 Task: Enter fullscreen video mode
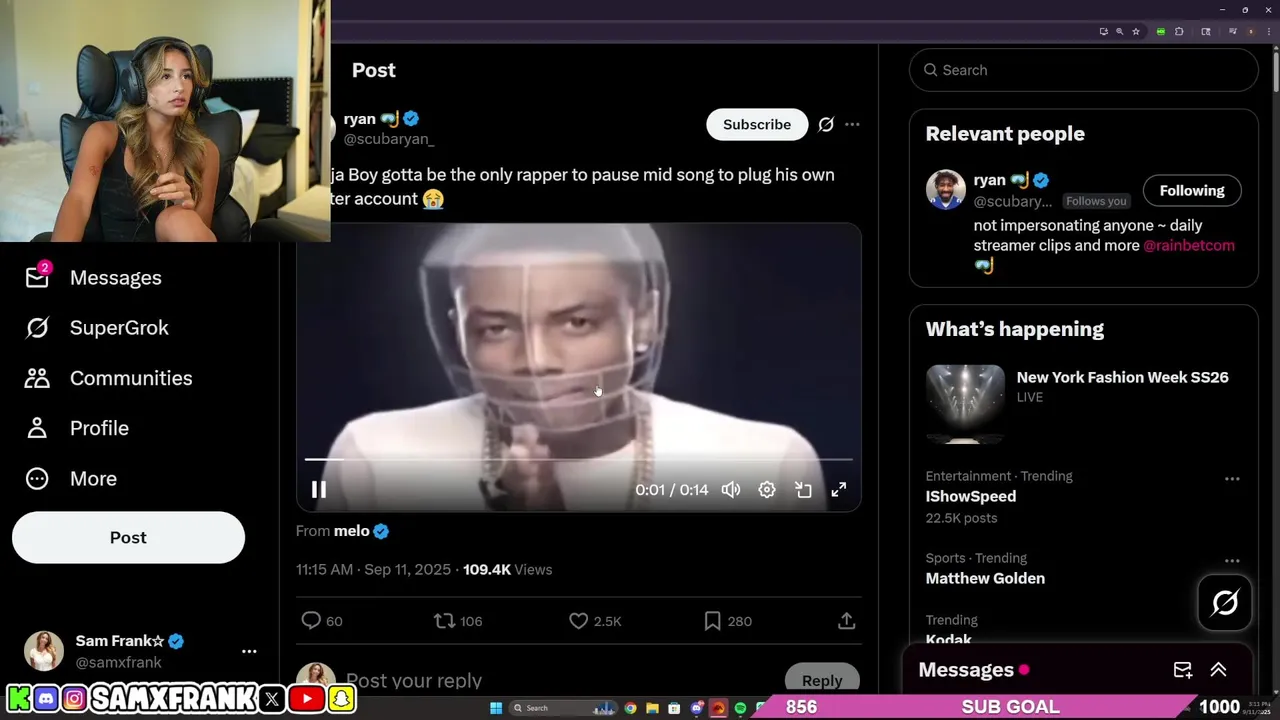coord(839,489)
